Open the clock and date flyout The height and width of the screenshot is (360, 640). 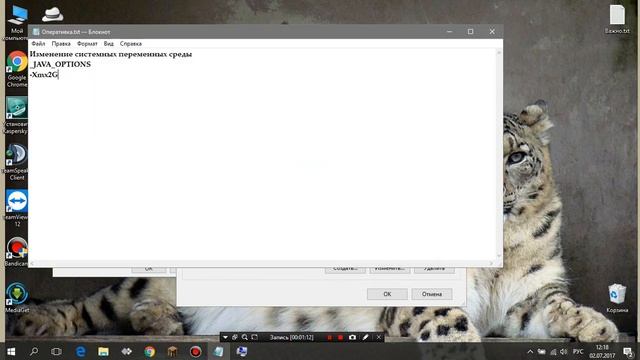click(x=602, y=351)
